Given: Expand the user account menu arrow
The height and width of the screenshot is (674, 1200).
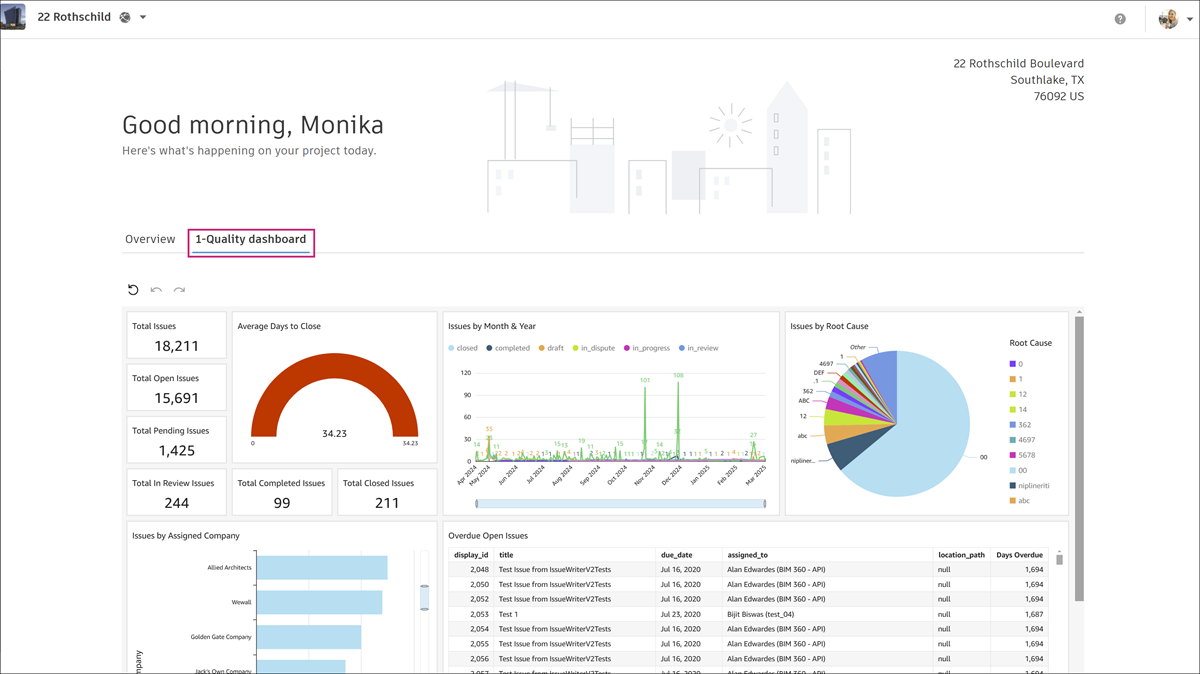Looking at the screenshot, I should tap(1189, 20).
